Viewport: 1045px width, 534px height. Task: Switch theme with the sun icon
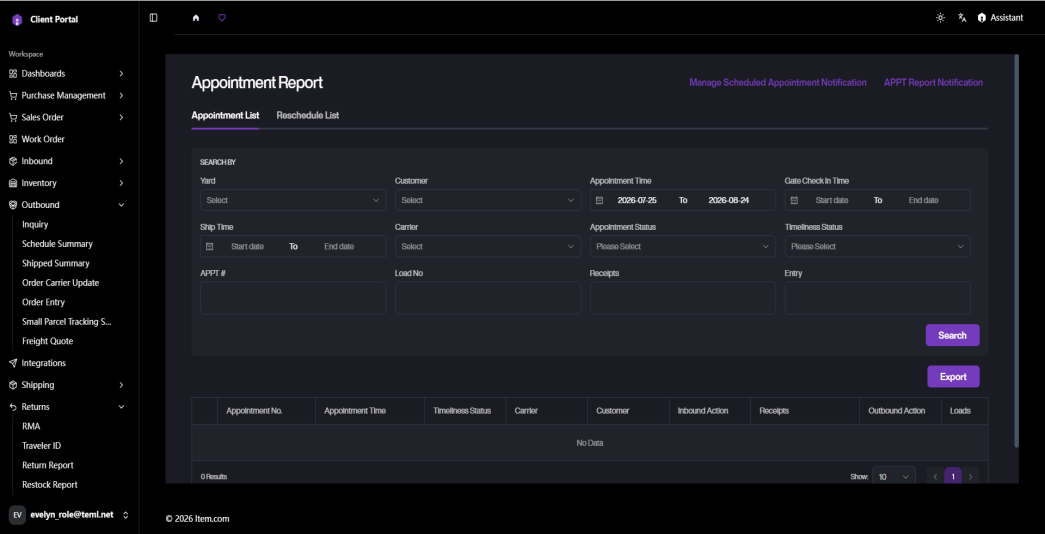tap(940, 18)
